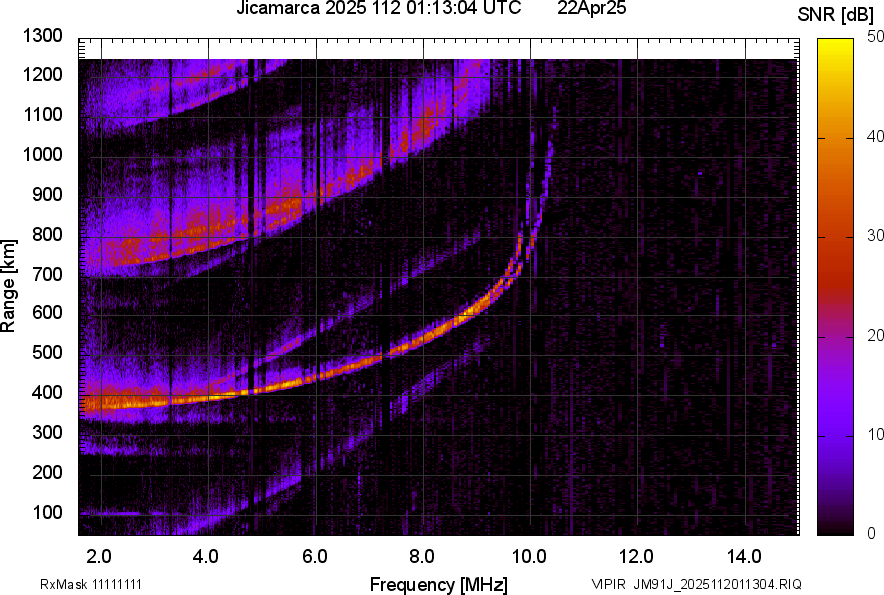The width and height of the screenshot is (884, 595).
Task: Click the SNR color scale bar
Action: click(836, 287)
